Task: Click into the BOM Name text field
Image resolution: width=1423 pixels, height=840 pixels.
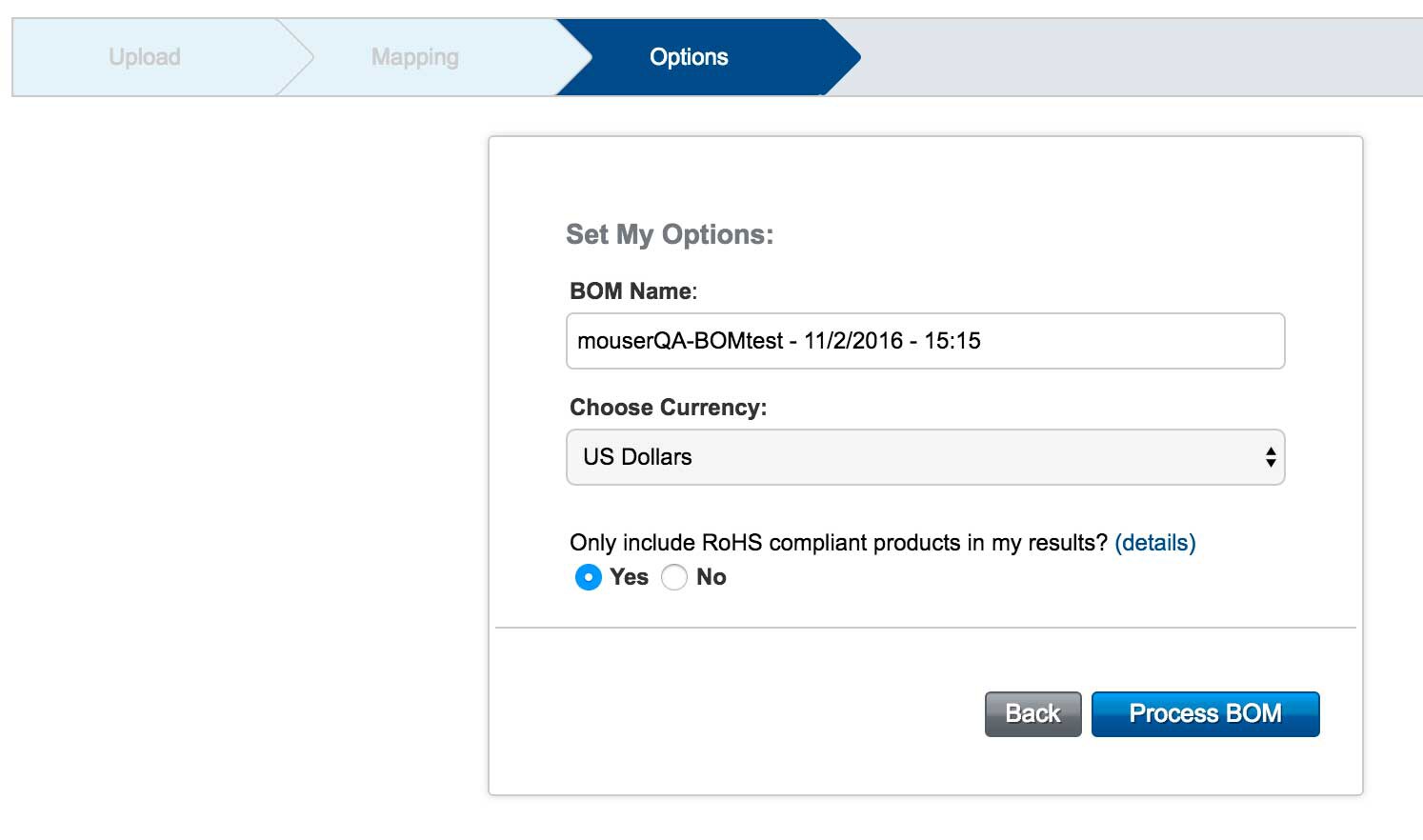Action: click(x=924, y=341)
